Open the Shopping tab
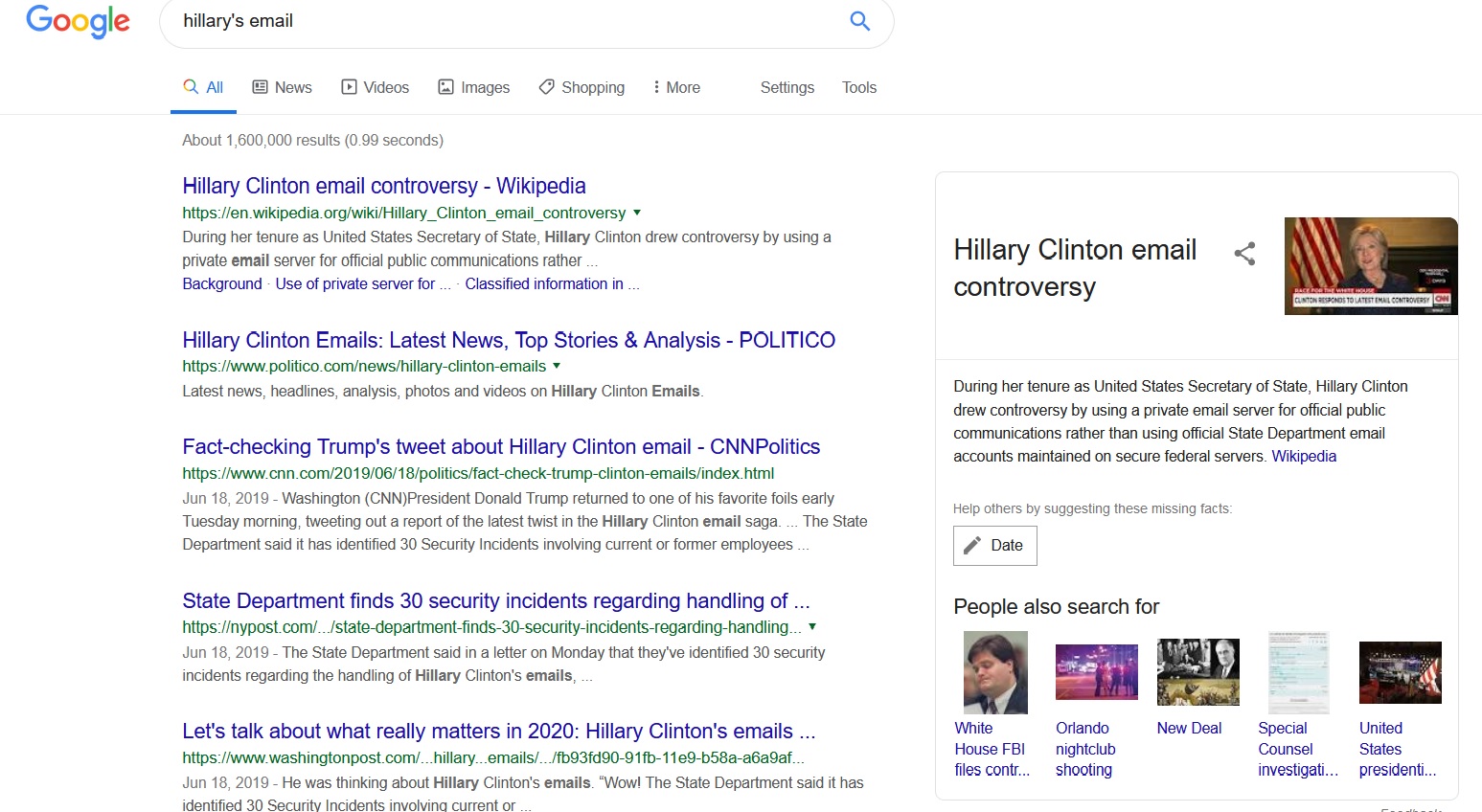Screen dimensions: 1482x812 click(x=581, y=87)
